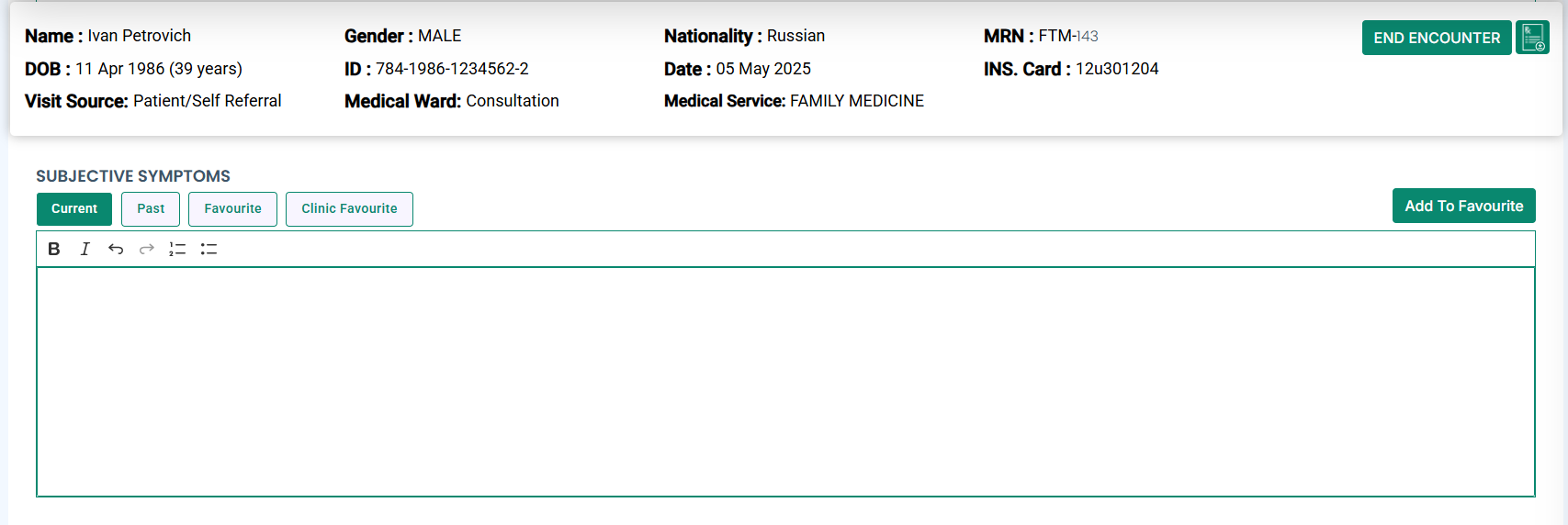
Task: Open the Past symptoms tab
Action: (151, 208)
